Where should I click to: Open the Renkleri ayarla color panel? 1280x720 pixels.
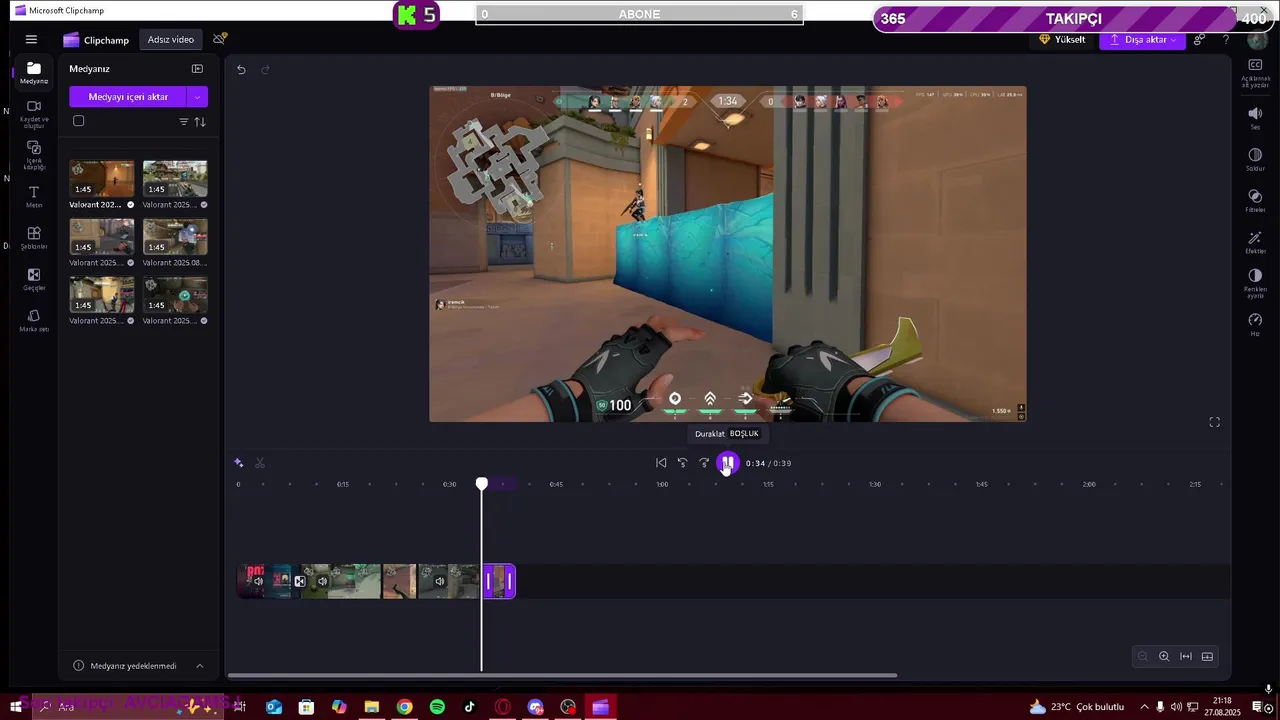coord(1255,283)
